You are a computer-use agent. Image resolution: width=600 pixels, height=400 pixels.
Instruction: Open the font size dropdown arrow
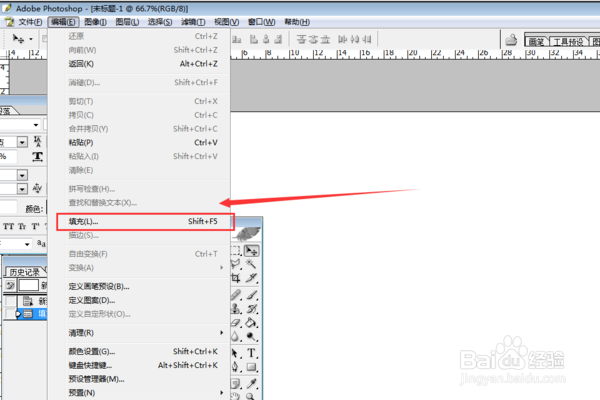[x=22, y=142]
